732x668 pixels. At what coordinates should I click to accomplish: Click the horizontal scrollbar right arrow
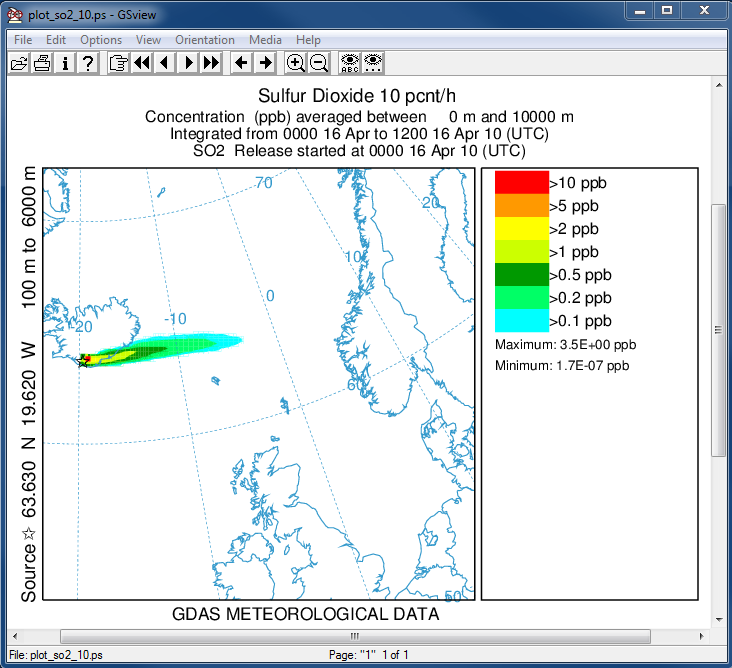coord(701,636)
